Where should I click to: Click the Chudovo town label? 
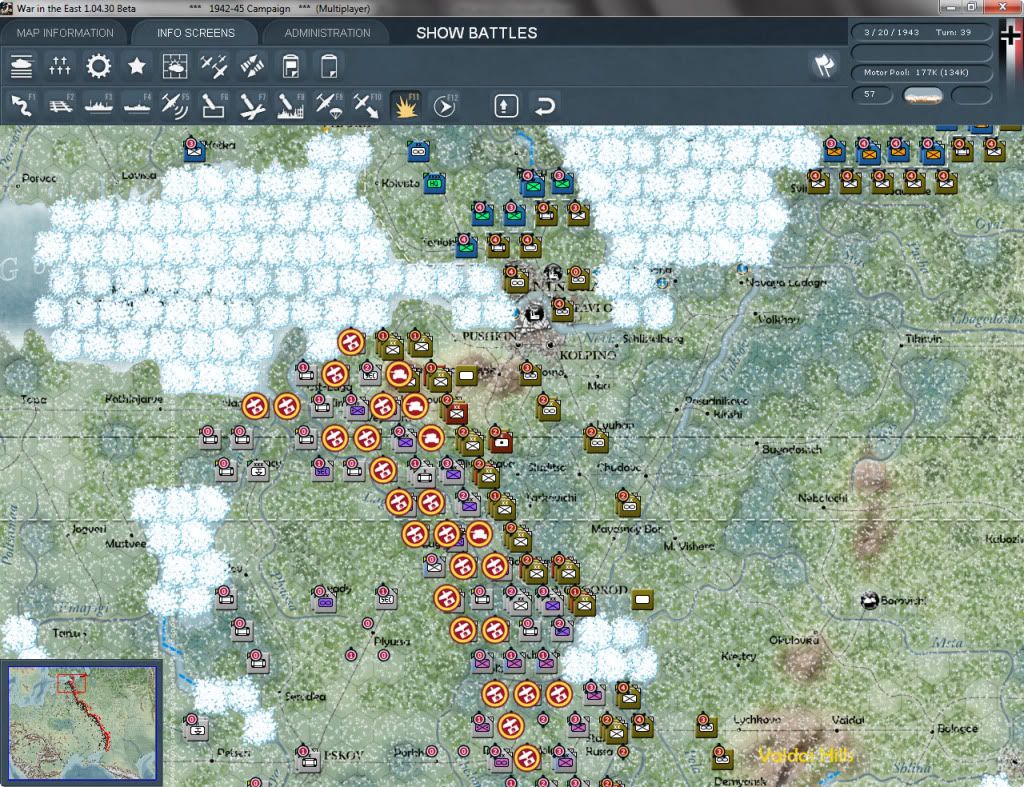(x=619, y=468)
